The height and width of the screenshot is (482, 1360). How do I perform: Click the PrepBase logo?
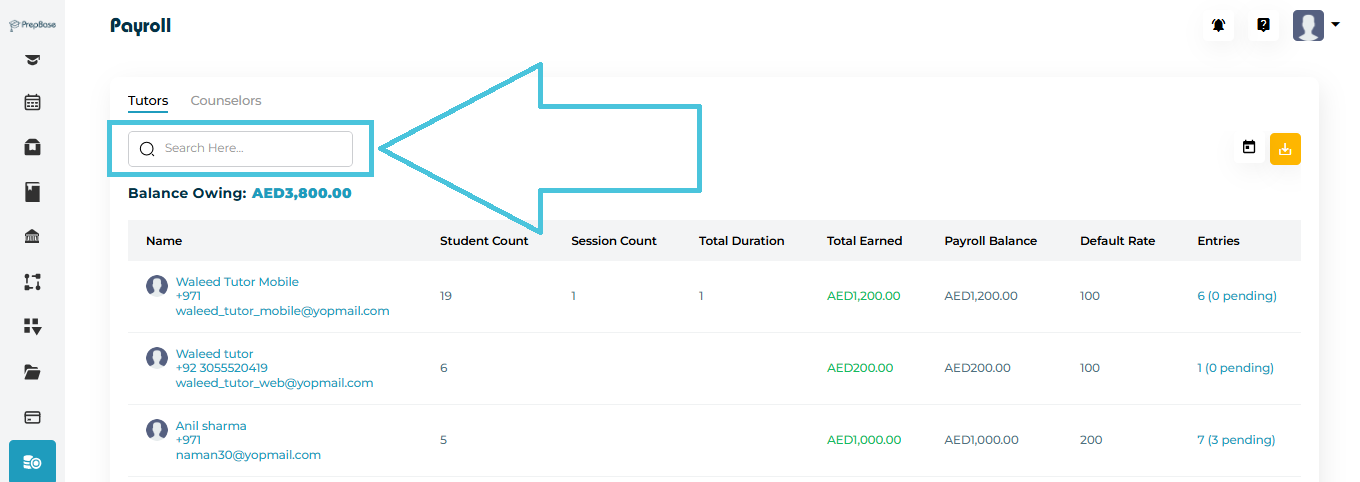pos(32,24)
